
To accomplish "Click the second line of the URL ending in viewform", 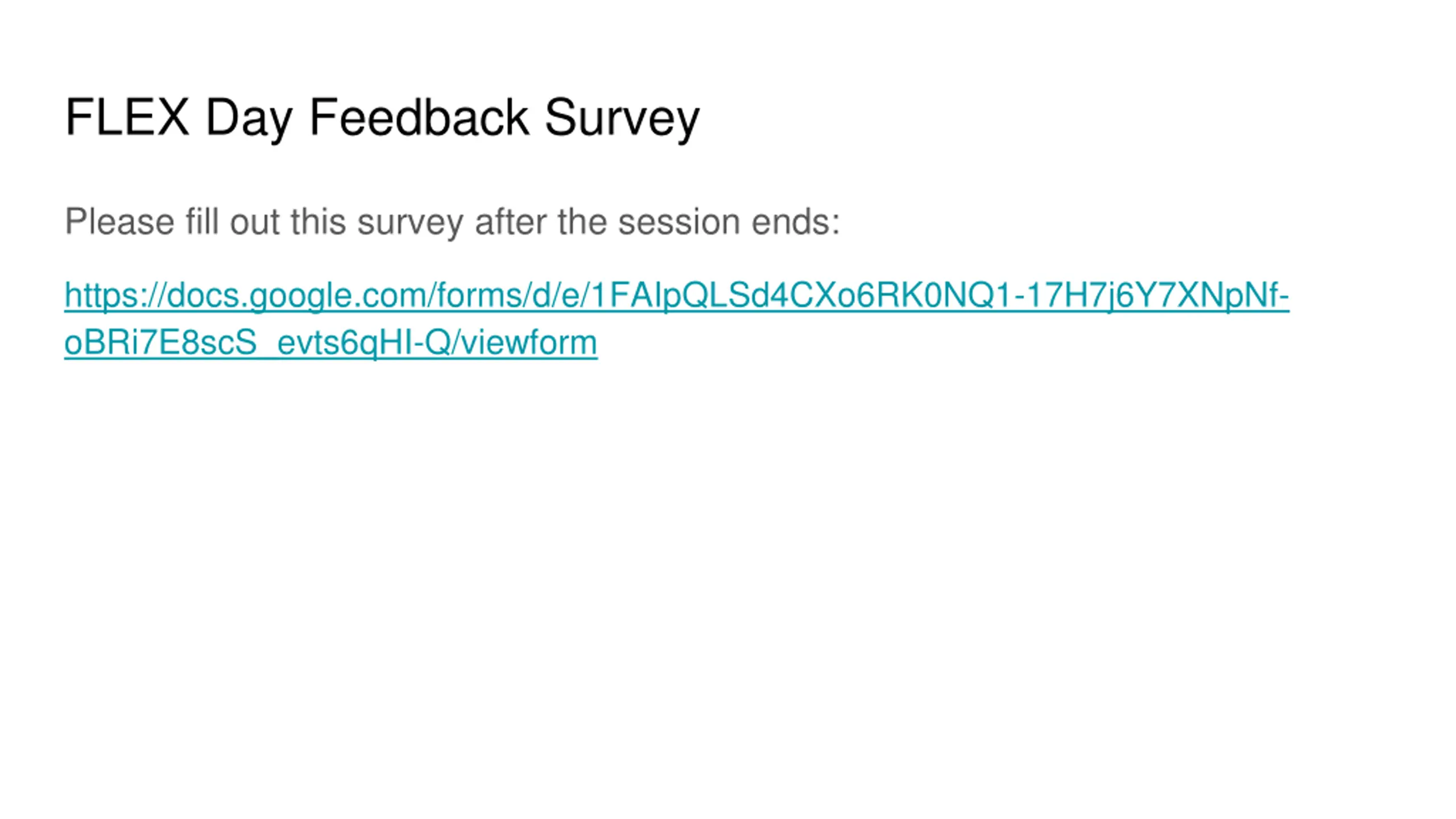I will click(330, 343).
